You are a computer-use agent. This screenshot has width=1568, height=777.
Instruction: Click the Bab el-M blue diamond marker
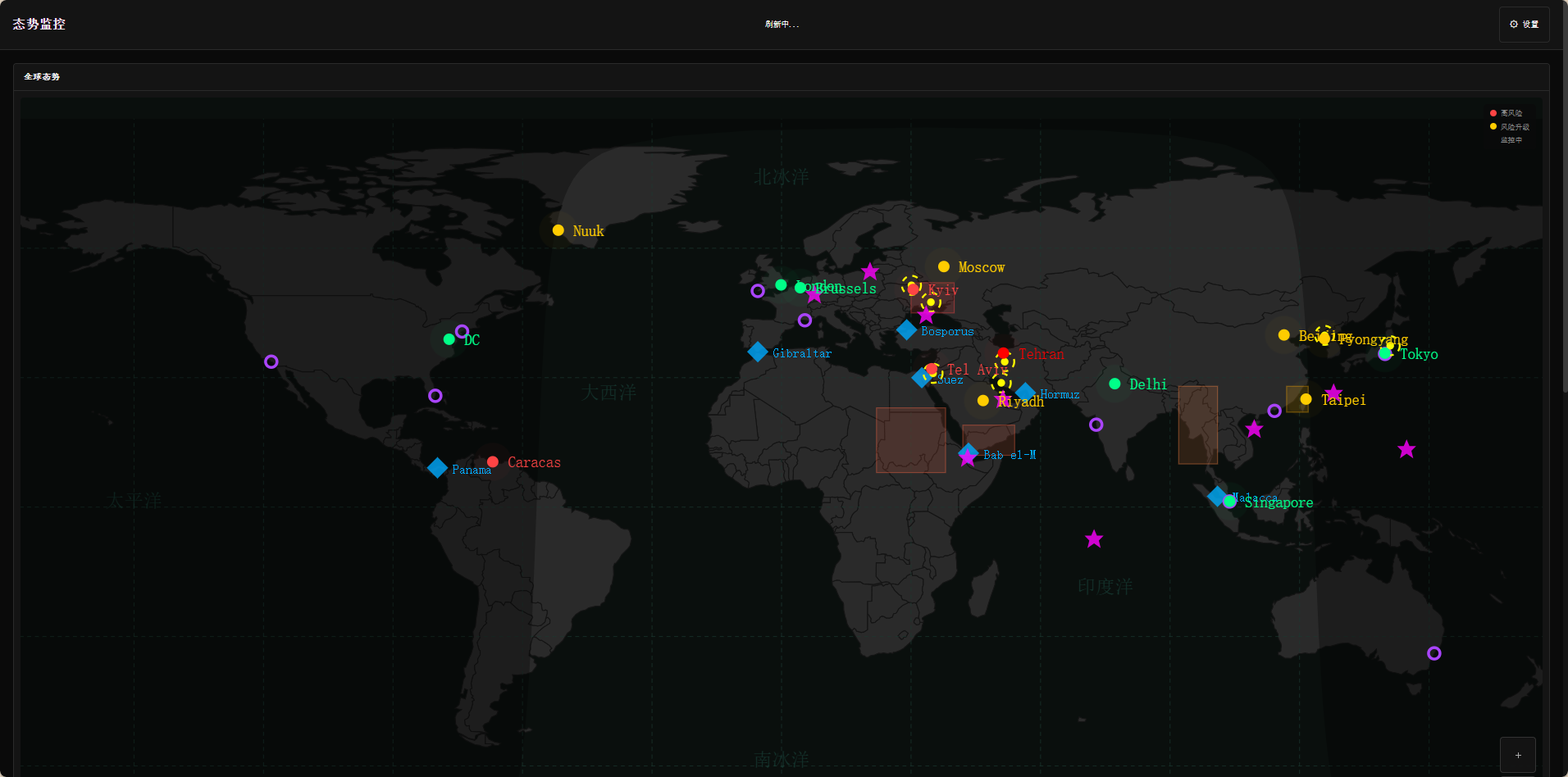968,452
